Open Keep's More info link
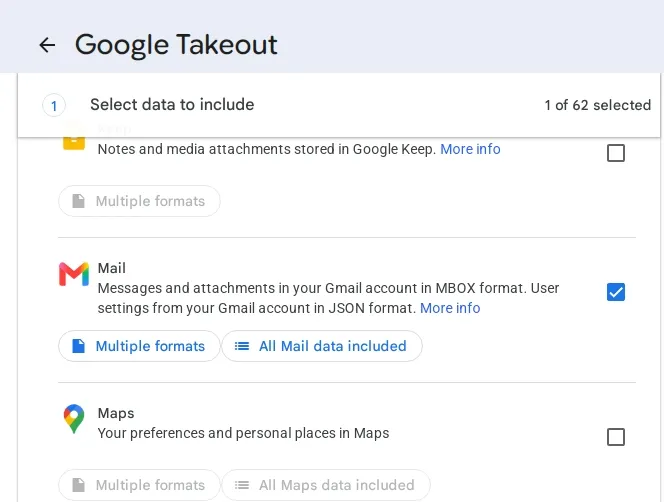The height and width of the screenshot is (502, 664). (470, 149)
